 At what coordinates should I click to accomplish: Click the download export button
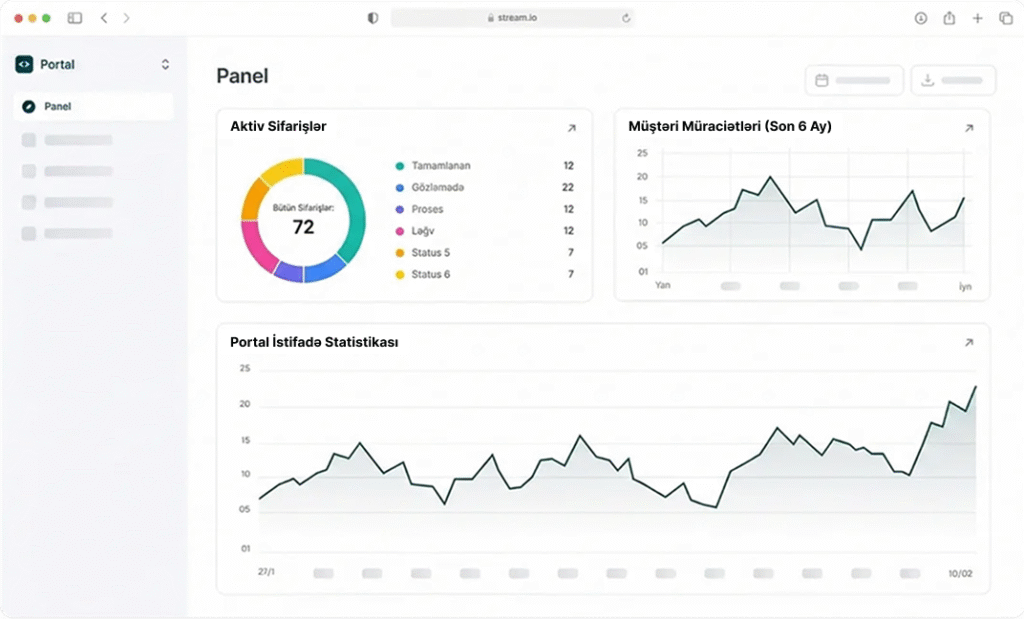point(953,80)
